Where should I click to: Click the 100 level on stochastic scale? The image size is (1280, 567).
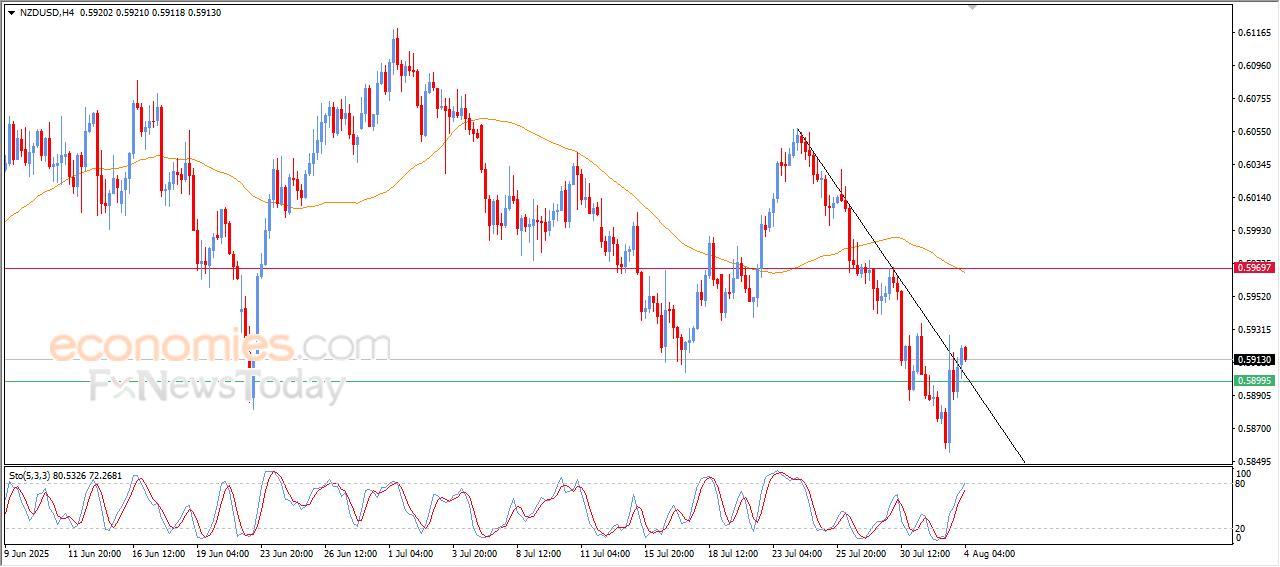(1244, 474)
